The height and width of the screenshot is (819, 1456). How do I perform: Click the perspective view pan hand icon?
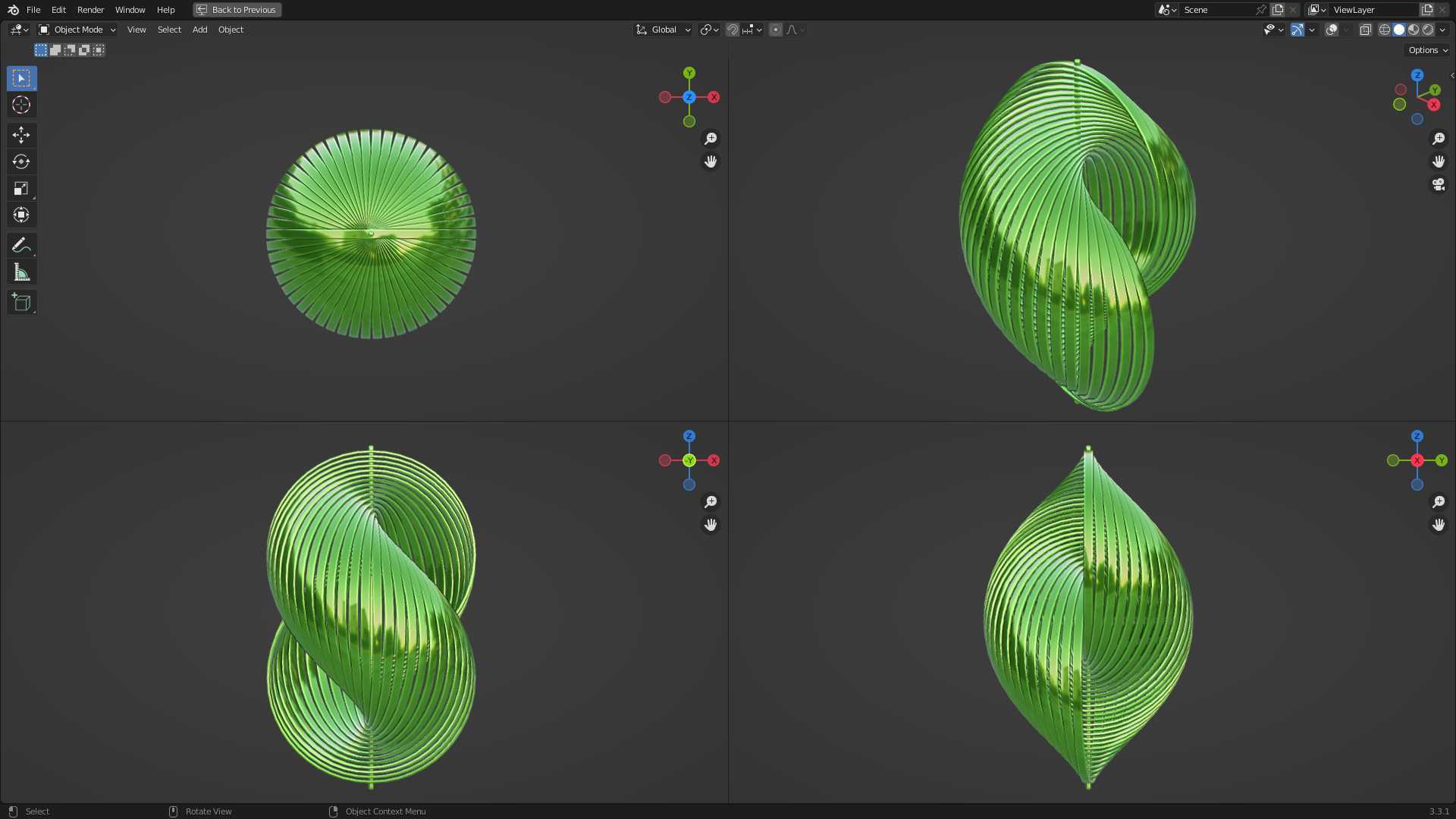(x=1439, y=162)
